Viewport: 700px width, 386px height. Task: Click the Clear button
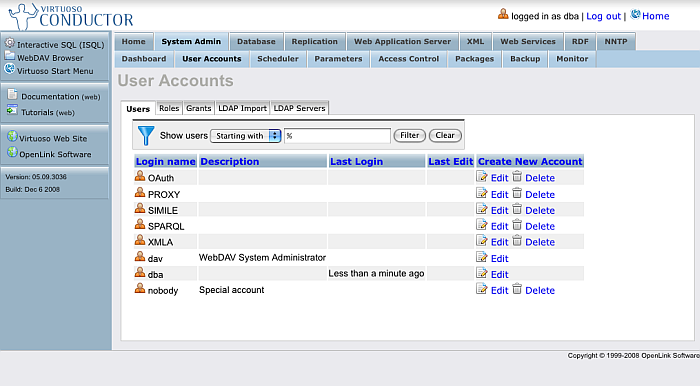coord(445,135)
